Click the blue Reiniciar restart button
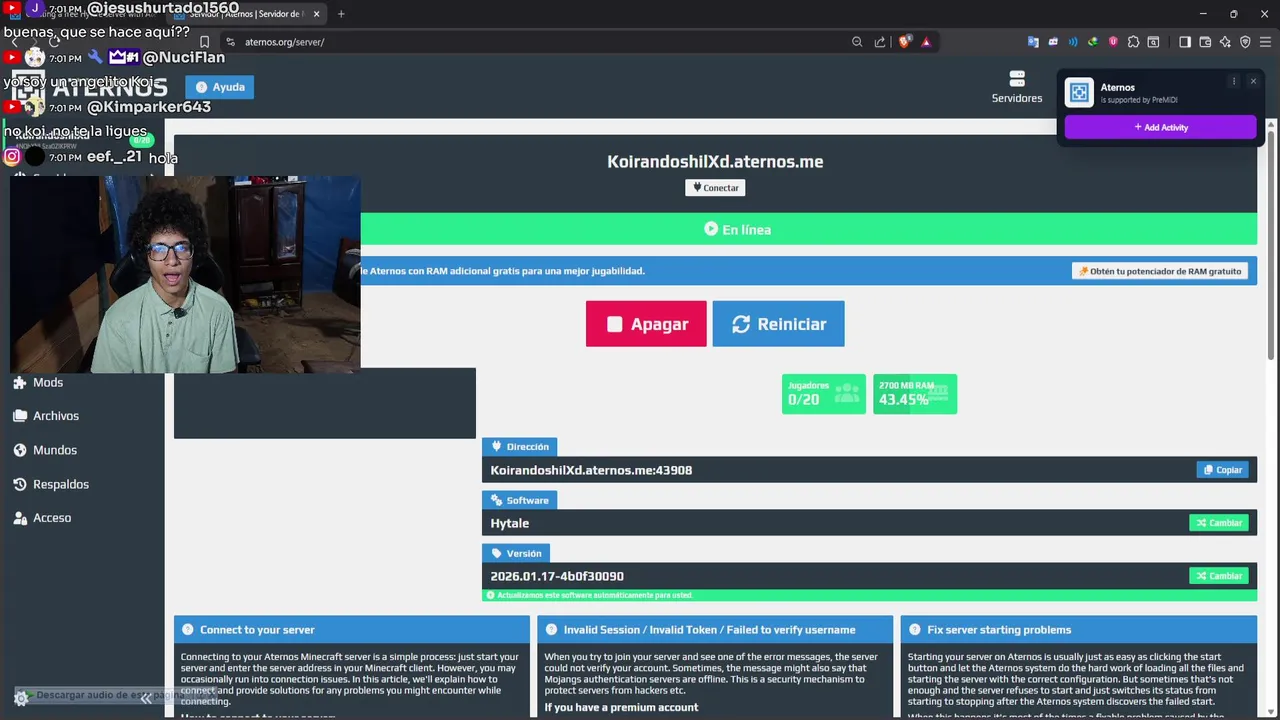The height and width of the screenshot is (720, 1280). [778, 324]
